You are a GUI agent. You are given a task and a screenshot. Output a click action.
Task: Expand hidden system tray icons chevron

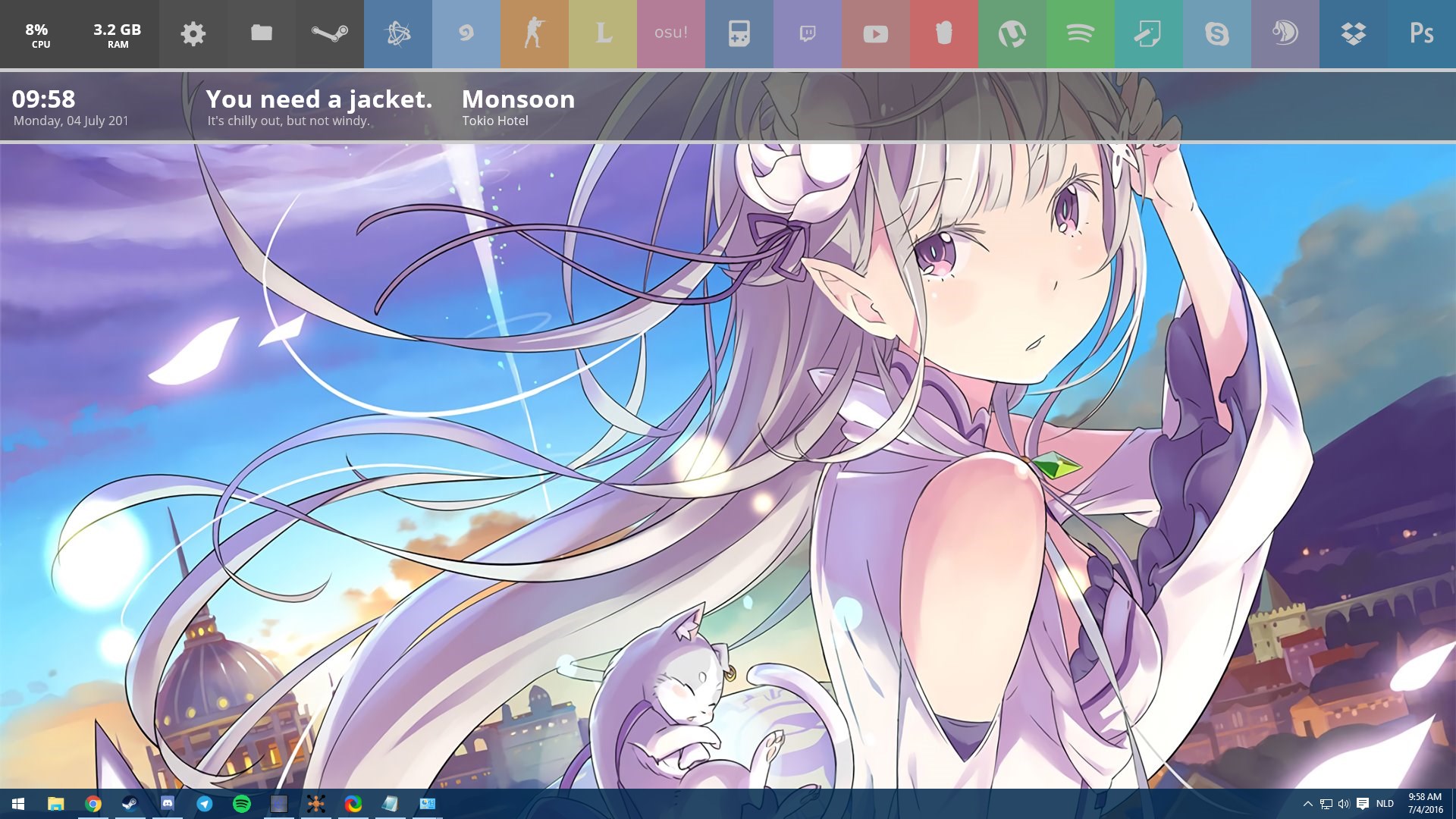1307,804
